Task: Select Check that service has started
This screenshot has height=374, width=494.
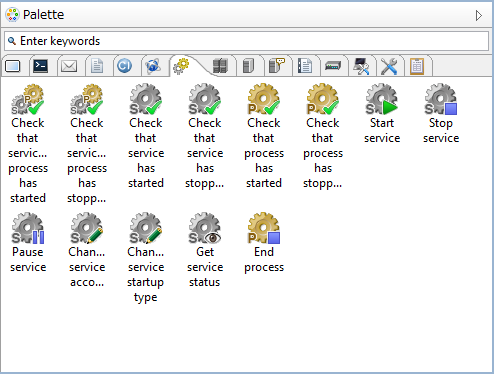Action: [146, 136]
